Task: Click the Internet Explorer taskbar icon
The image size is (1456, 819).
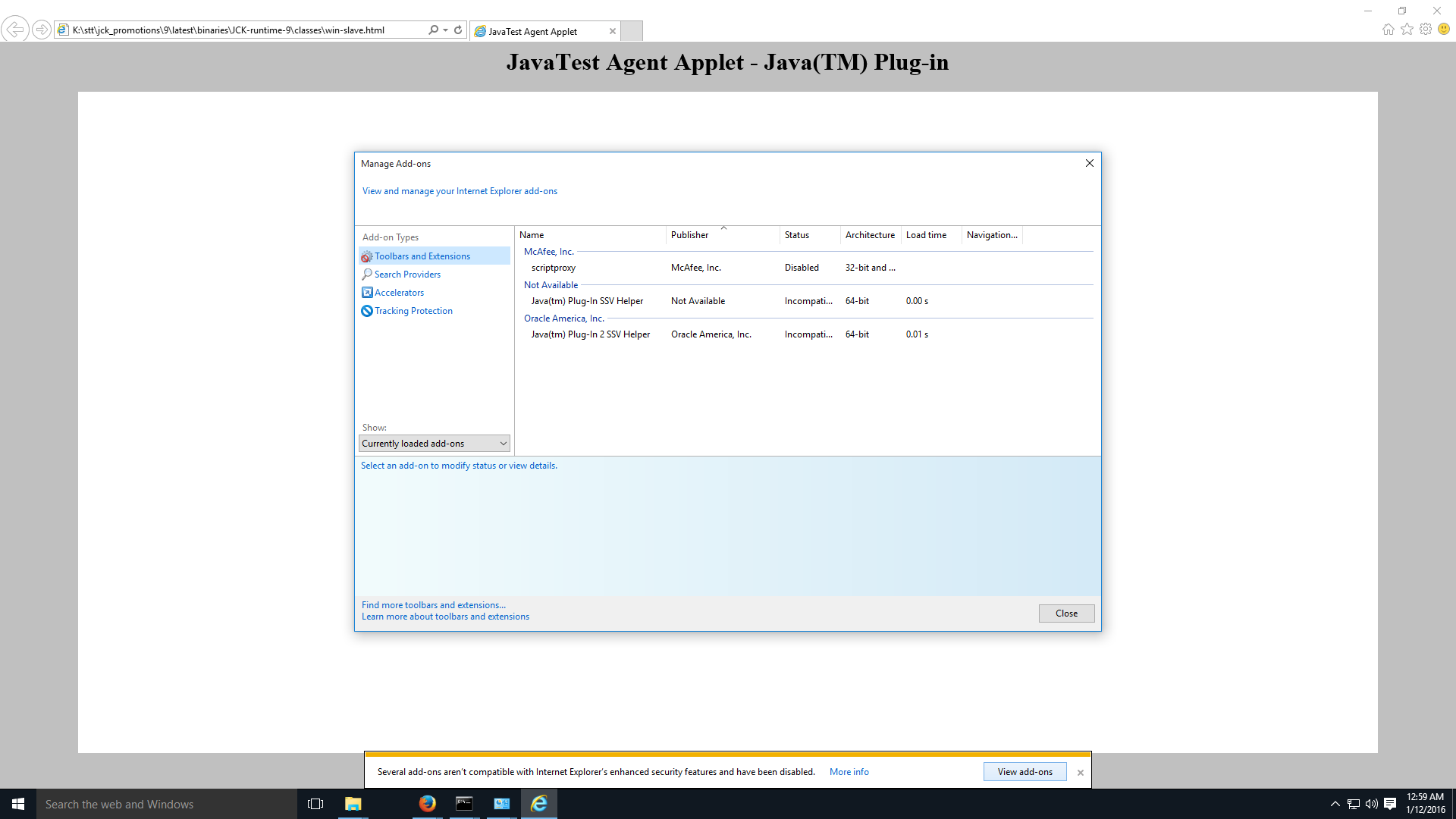Action: click(539, 804)
